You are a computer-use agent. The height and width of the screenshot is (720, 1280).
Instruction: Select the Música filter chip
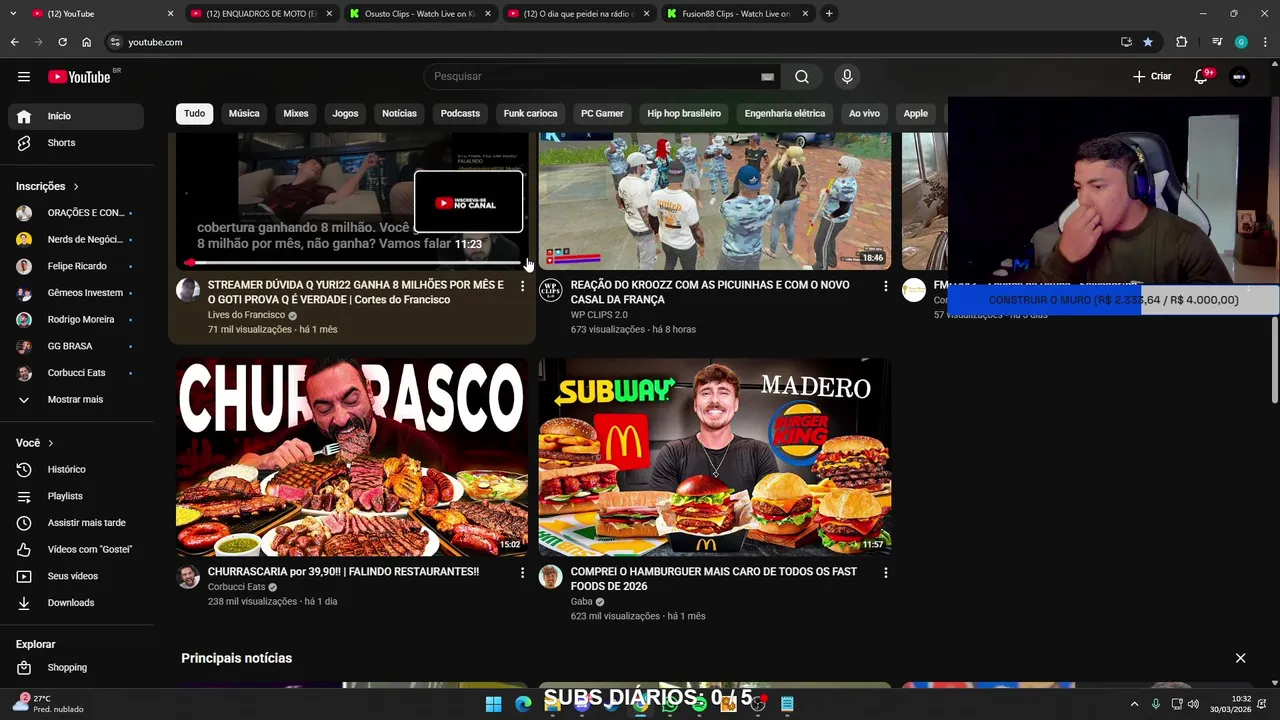coord(244,114)
